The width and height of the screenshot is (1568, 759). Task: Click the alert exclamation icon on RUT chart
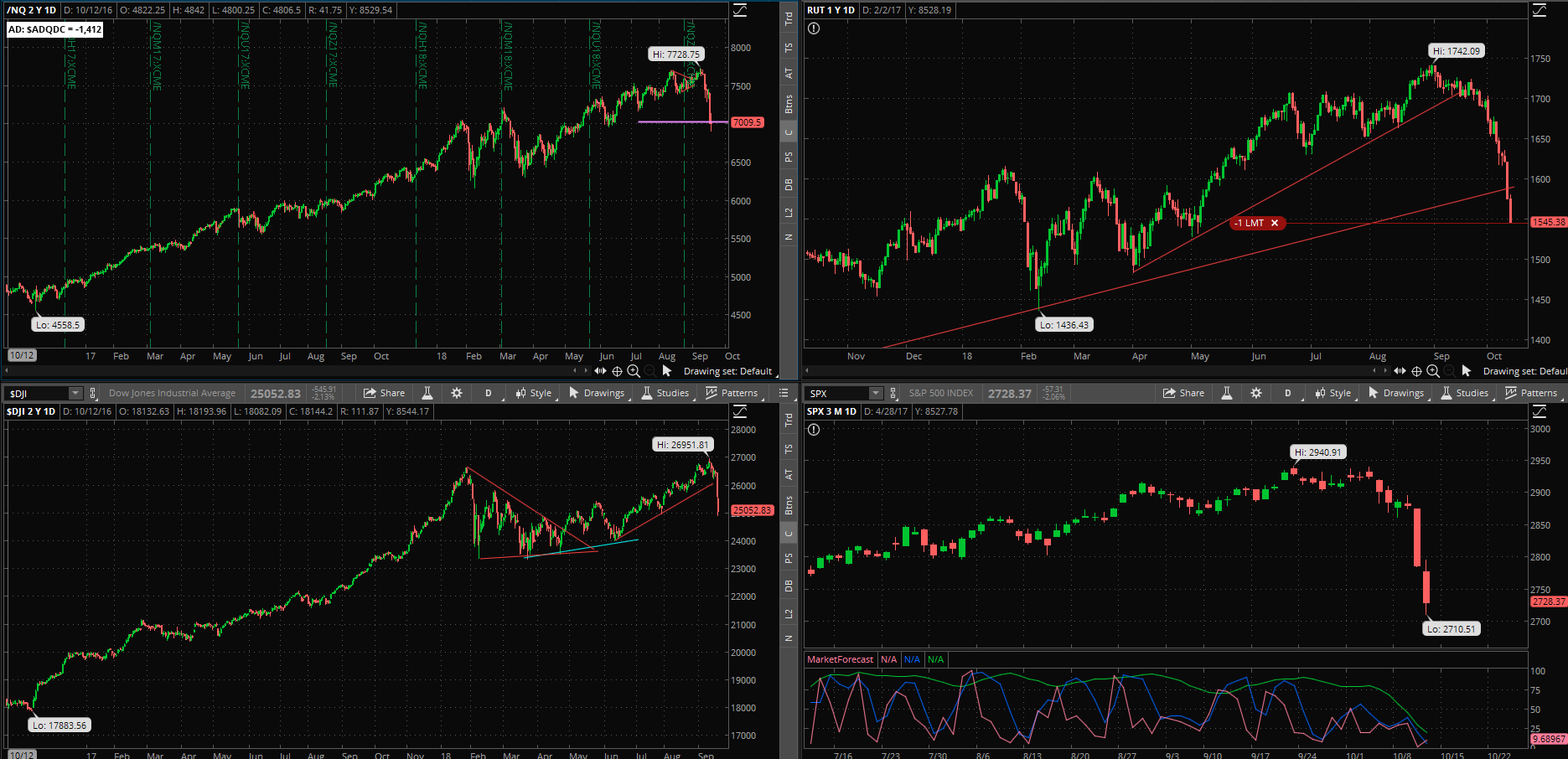click(x=814, y=28)
